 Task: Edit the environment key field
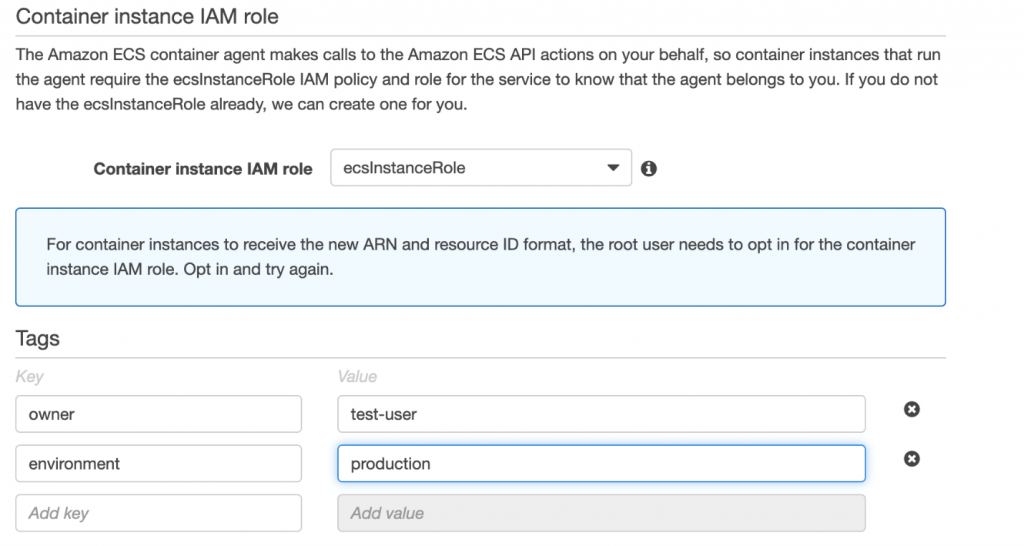pos(159,464)
